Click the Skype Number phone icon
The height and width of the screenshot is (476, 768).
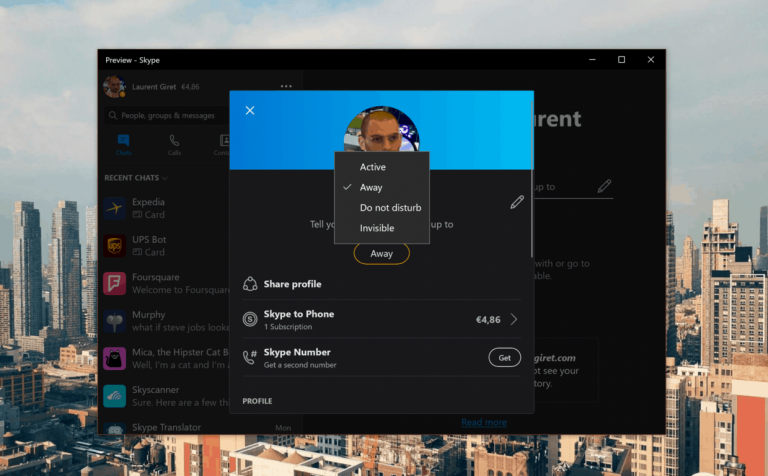coord(250,357)
